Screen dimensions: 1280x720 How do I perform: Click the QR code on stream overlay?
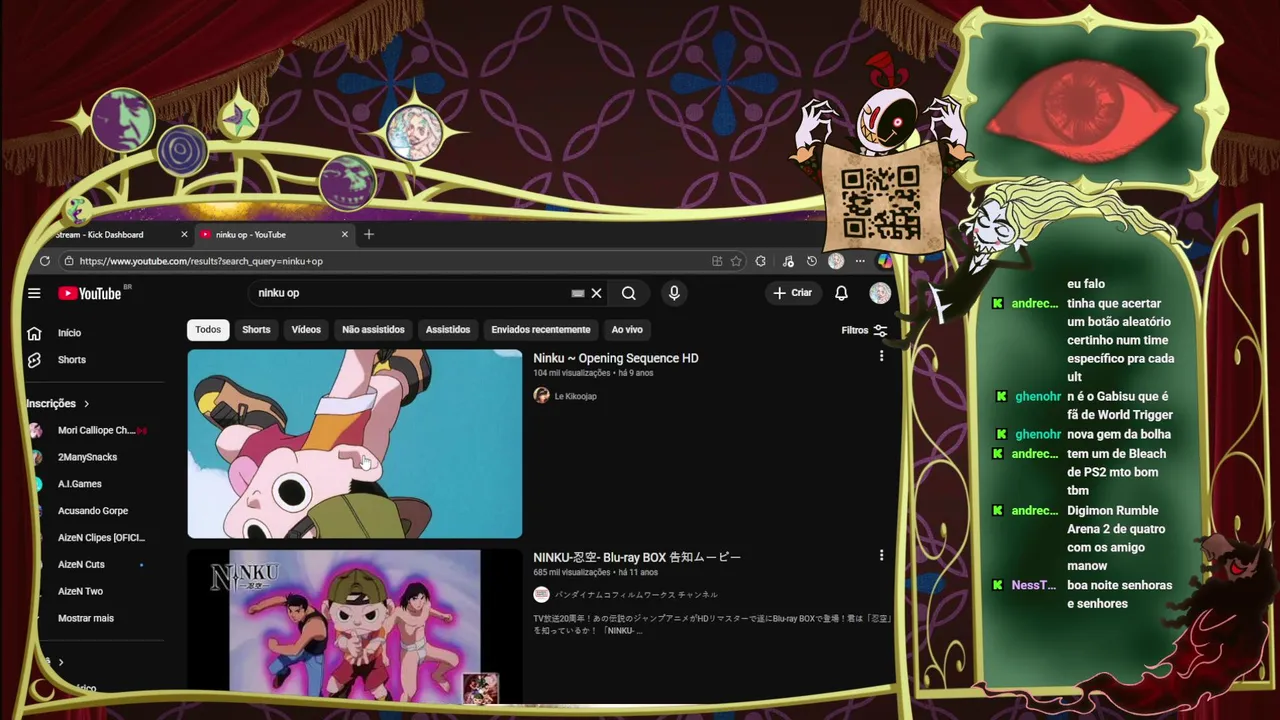880,201
